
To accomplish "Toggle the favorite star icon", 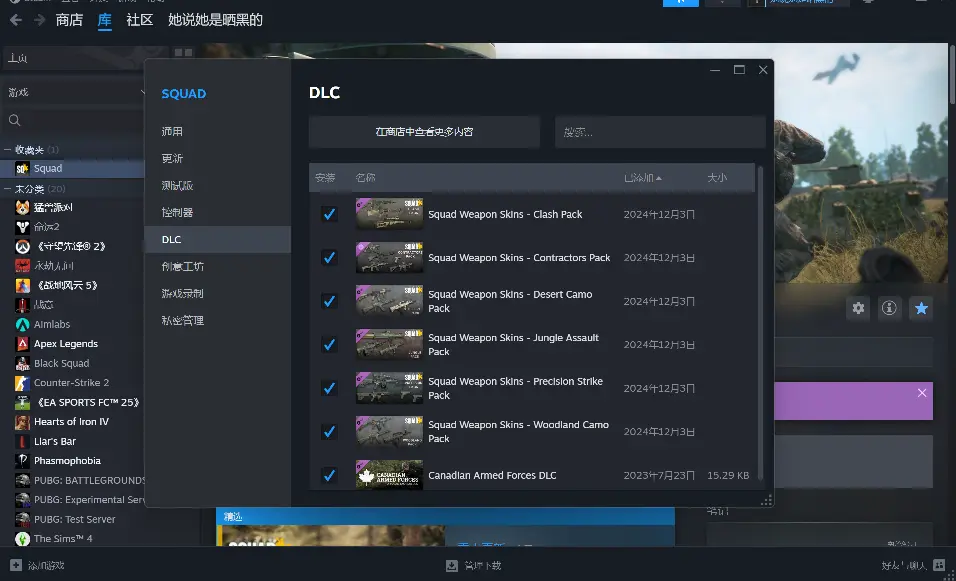I will point(921,308).
